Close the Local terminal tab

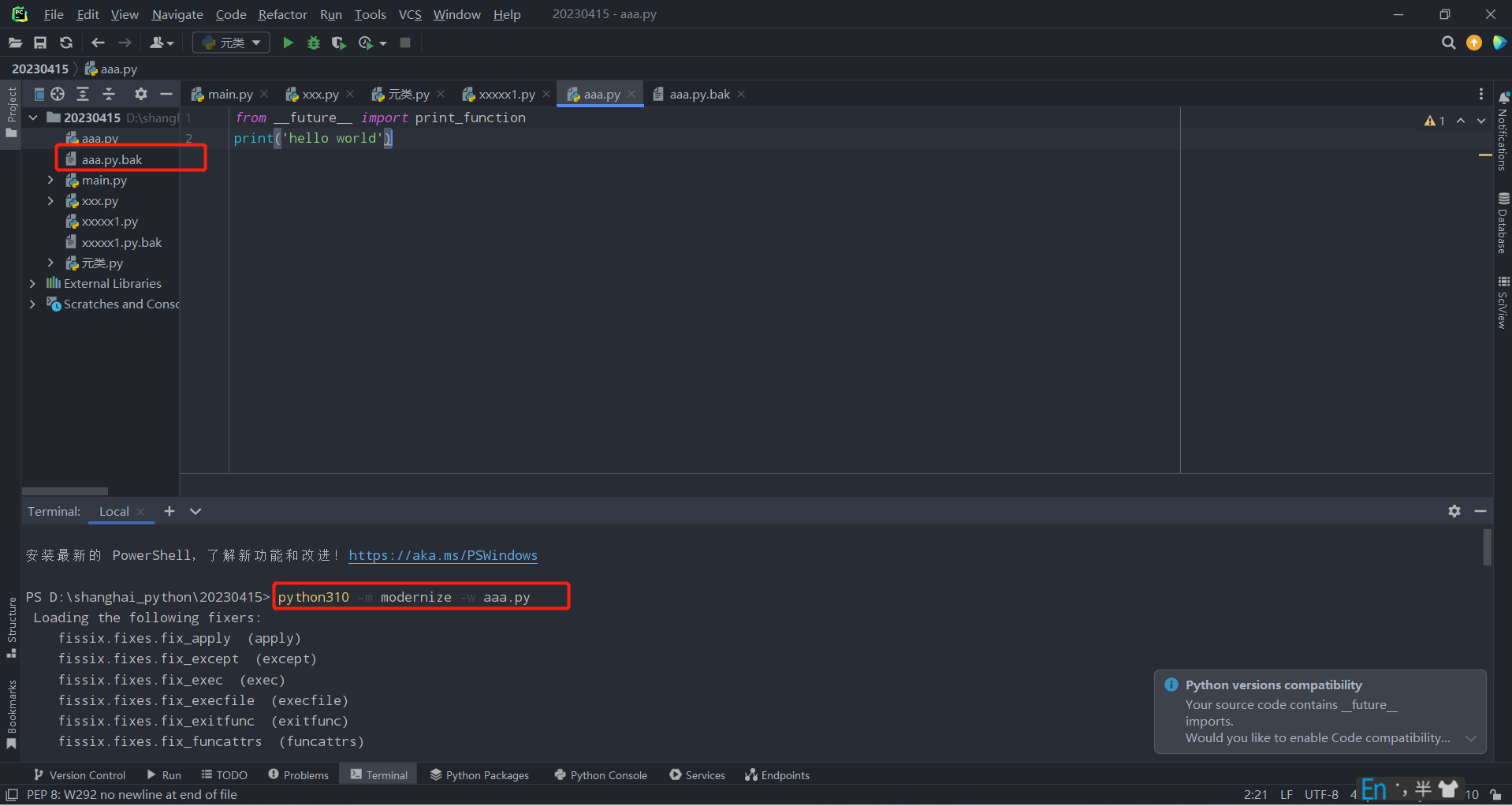(x=140, y=511)
